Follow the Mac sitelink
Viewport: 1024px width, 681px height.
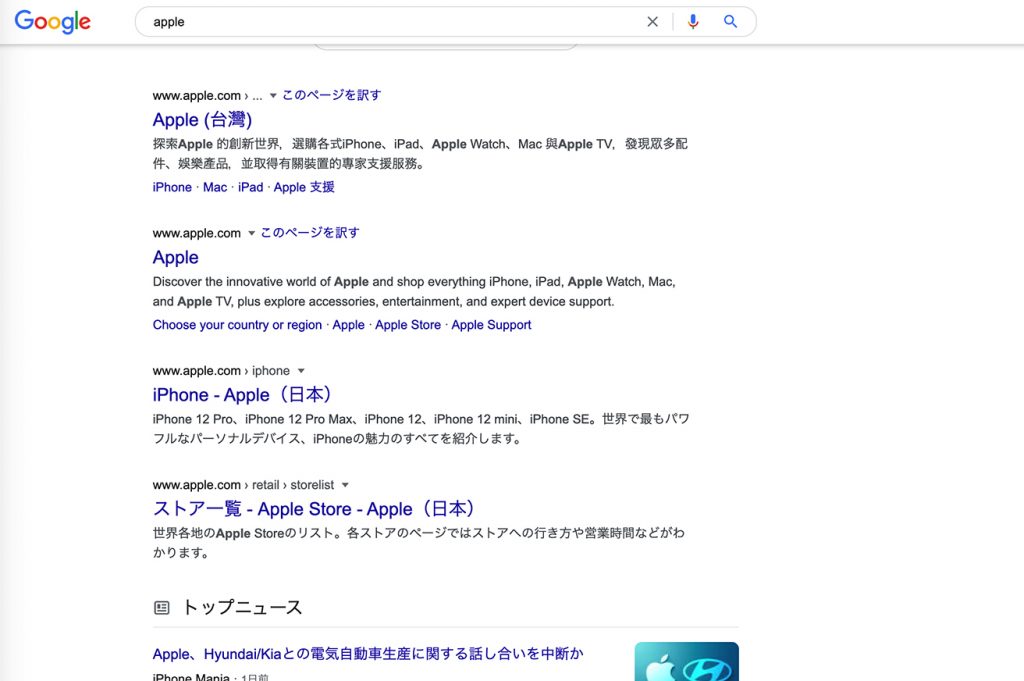click(x=215, y=187)
